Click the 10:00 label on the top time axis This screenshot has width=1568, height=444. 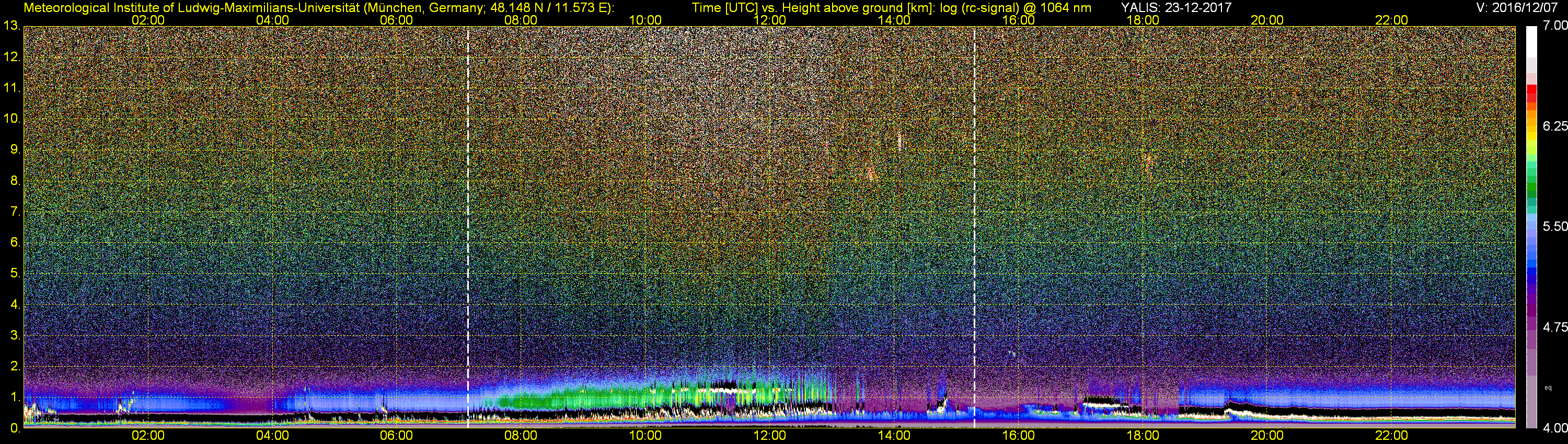(645, 20)
